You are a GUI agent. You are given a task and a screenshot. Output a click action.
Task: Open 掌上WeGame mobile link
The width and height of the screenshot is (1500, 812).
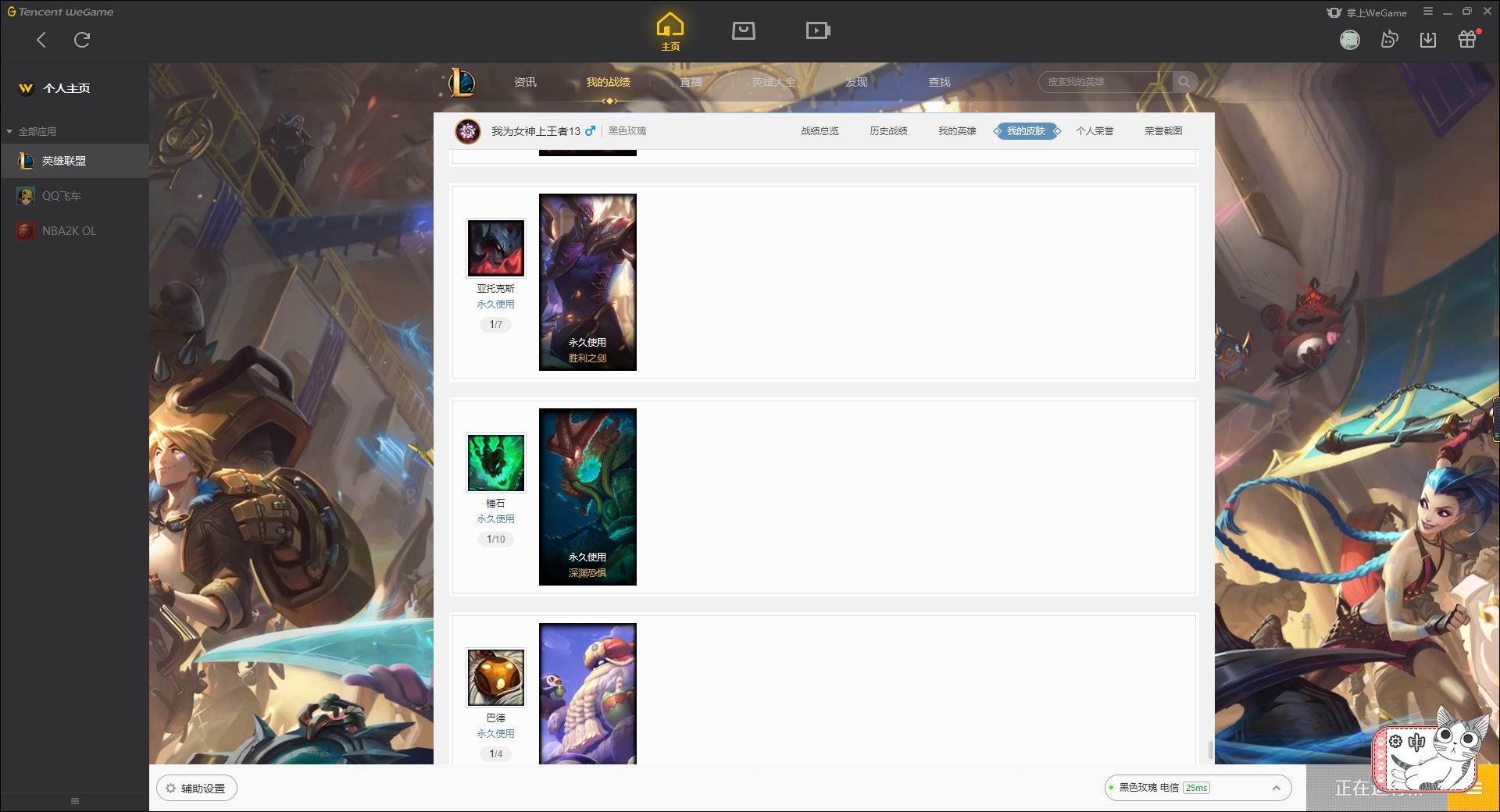point(1367,12)
